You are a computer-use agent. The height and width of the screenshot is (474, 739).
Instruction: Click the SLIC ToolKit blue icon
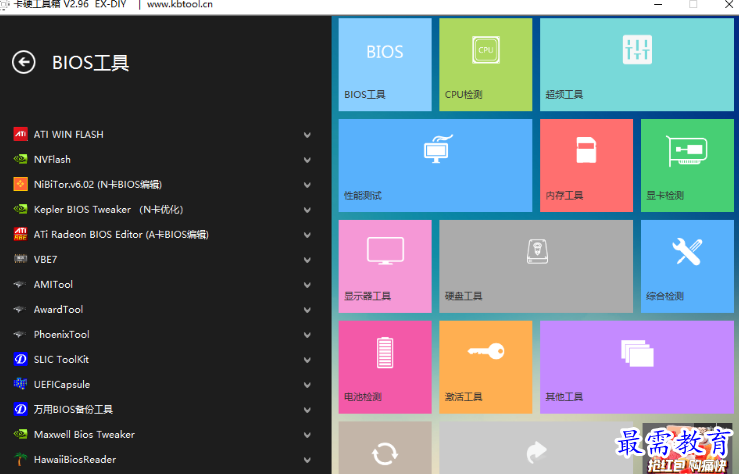[x=20, y=359]
